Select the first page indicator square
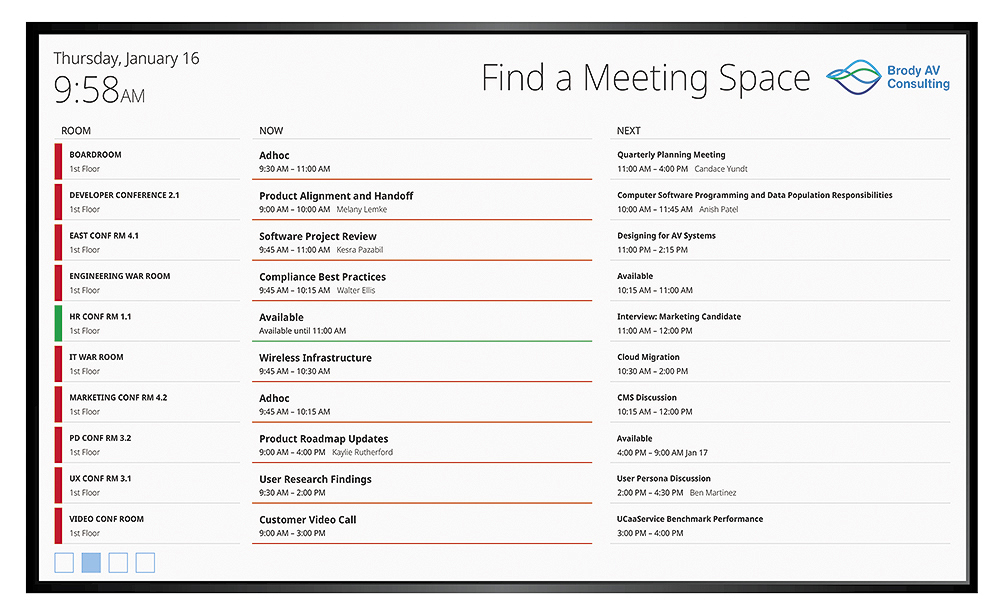 (x=64, y=562)
